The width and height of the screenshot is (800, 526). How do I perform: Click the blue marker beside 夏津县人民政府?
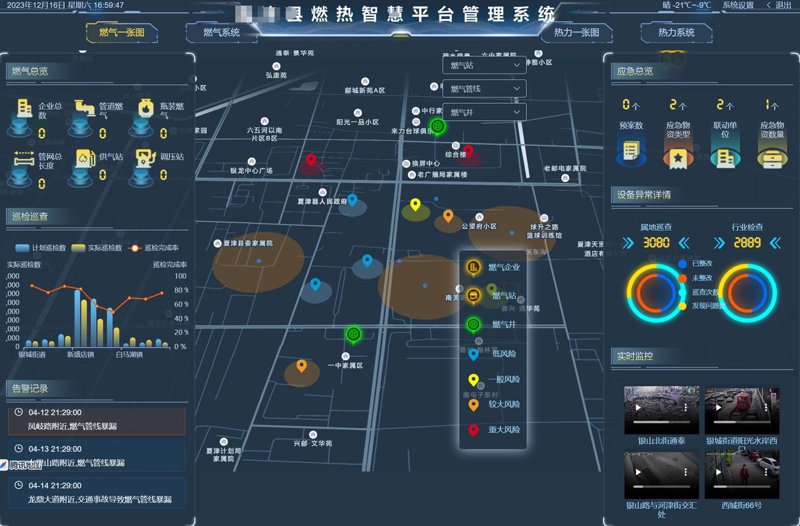352,199
